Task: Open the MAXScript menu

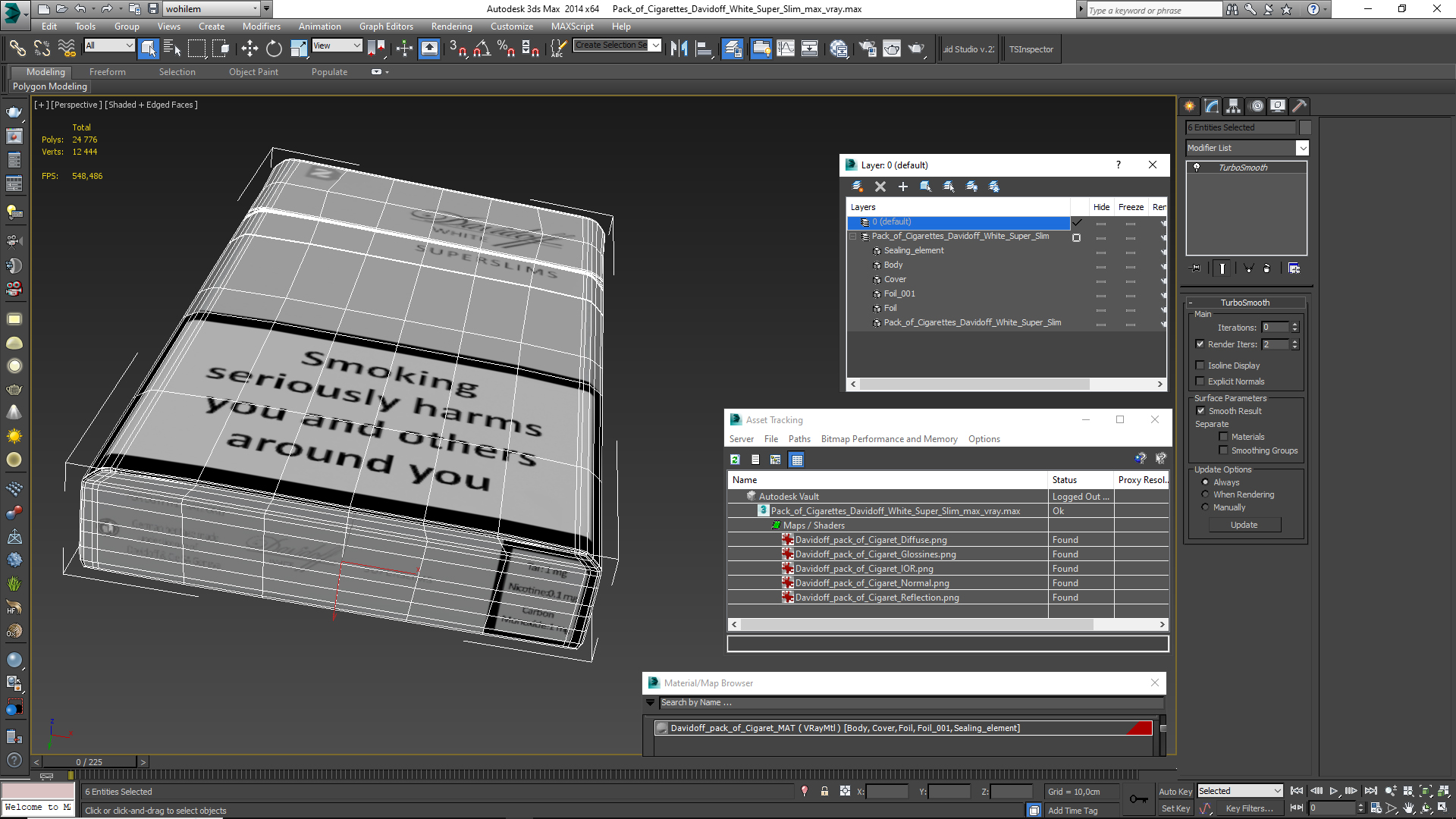Action: point(573,27)
